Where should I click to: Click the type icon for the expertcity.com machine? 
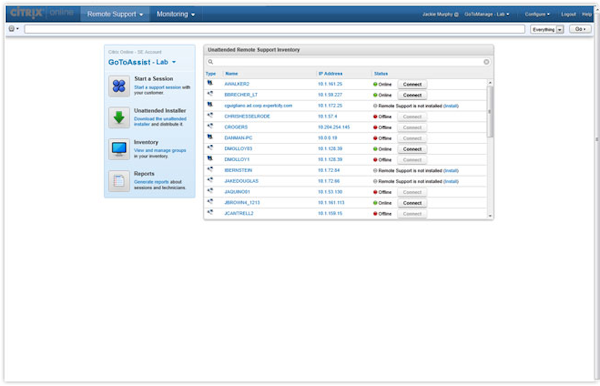click(210, 104)
